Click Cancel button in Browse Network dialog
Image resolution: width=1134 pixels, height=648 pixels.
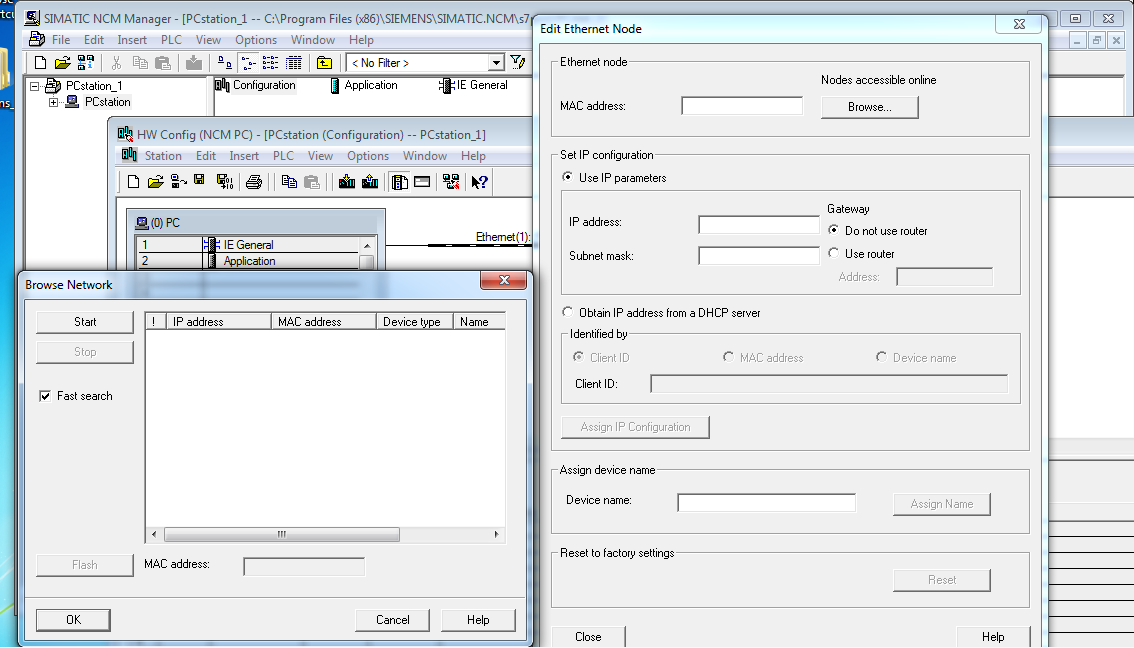[x=393, y=620]
